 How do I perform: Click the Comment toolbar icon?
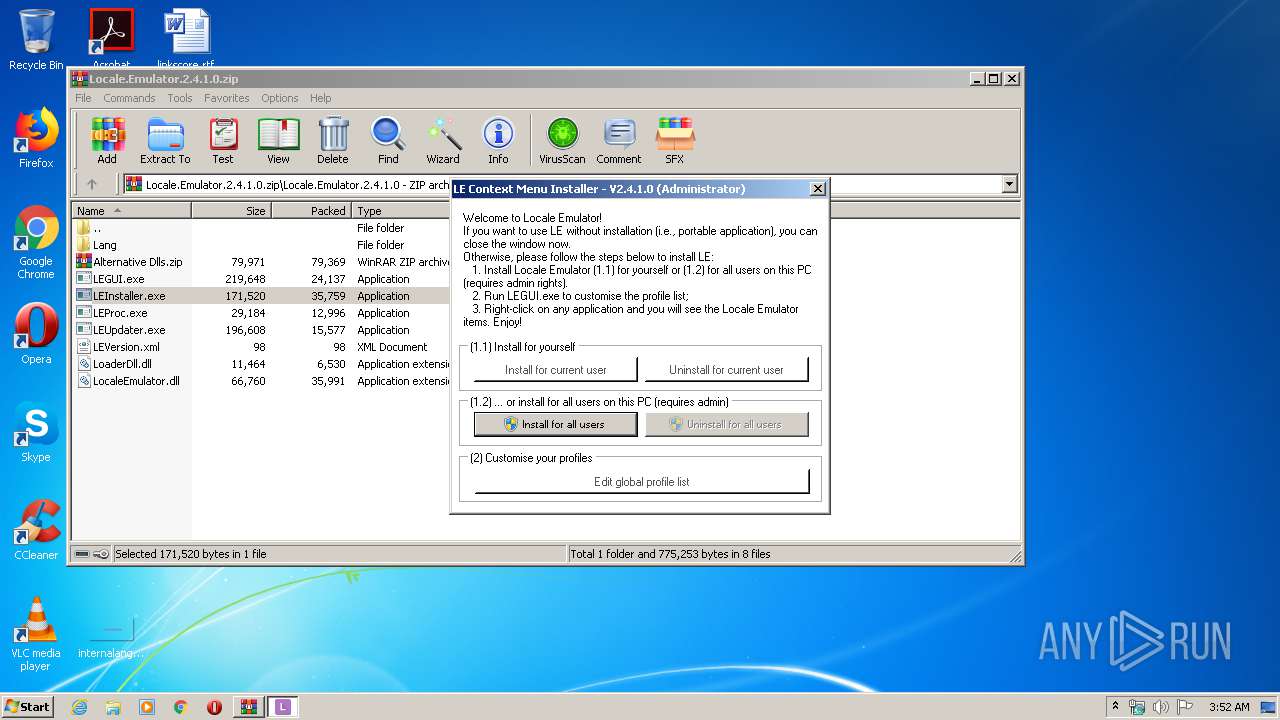point(619,140)
